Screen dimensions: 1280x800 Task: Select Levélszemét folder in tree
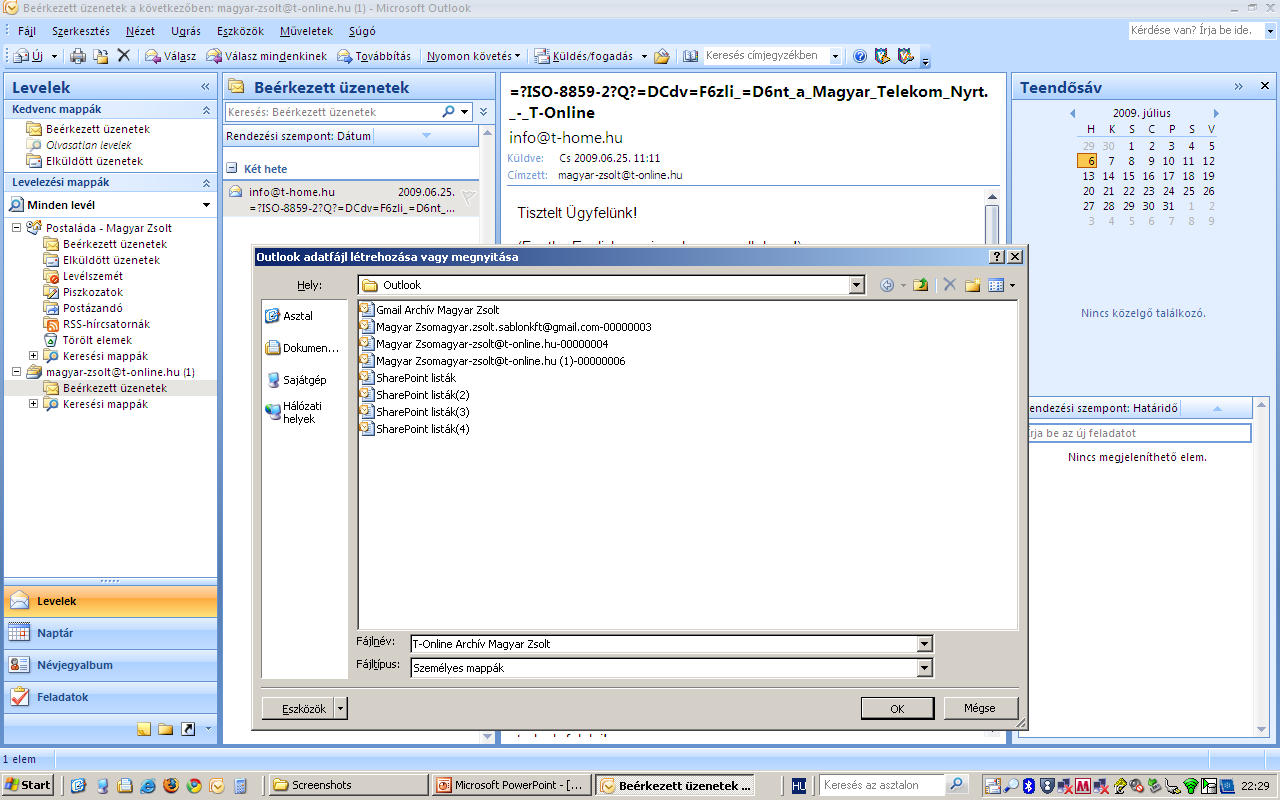coord(84,276)
